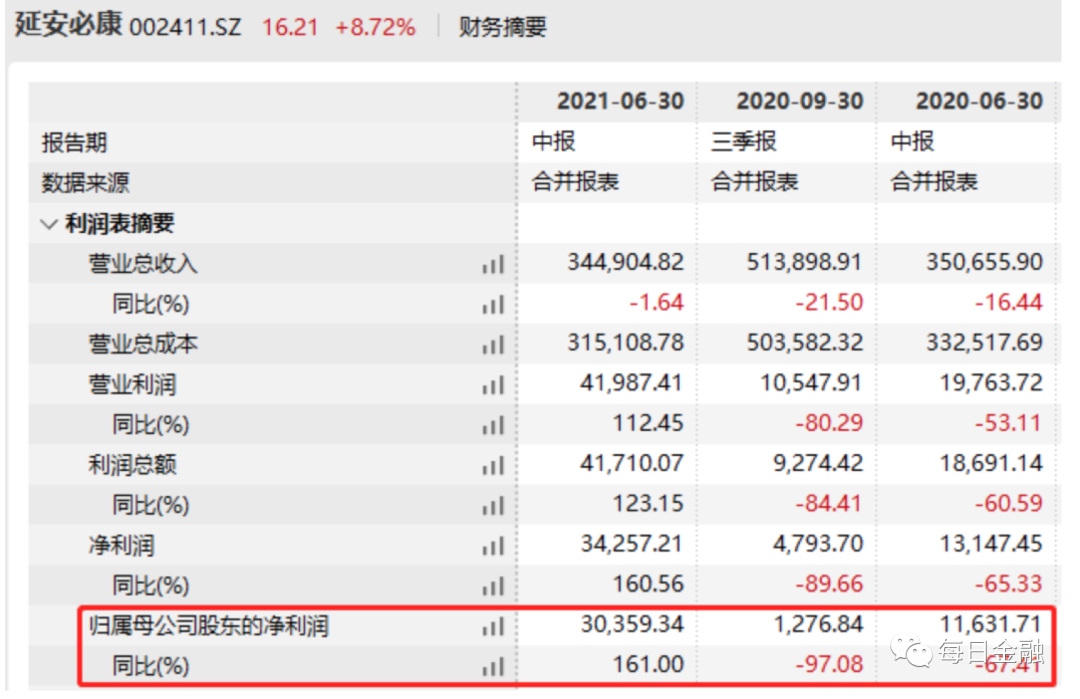The width and height of the screenshot is (1080, 699).
Task: Click 营业总收入 row label
Action: (143, 264)
